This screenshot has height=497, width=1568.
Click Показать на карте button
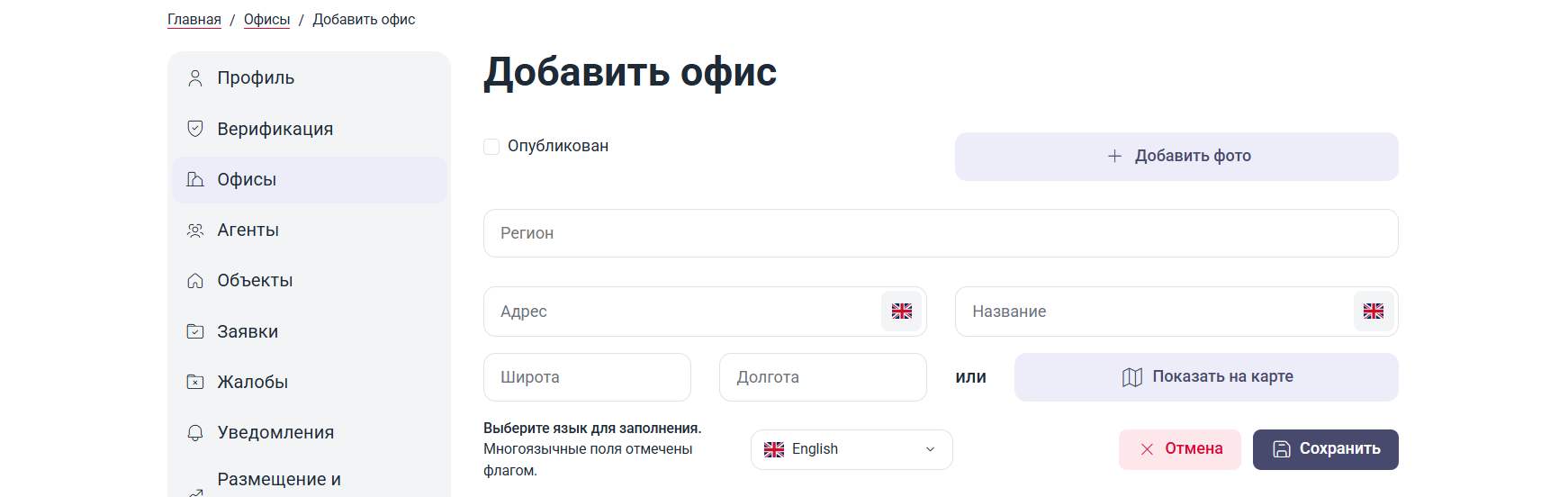pos(1206,377)
